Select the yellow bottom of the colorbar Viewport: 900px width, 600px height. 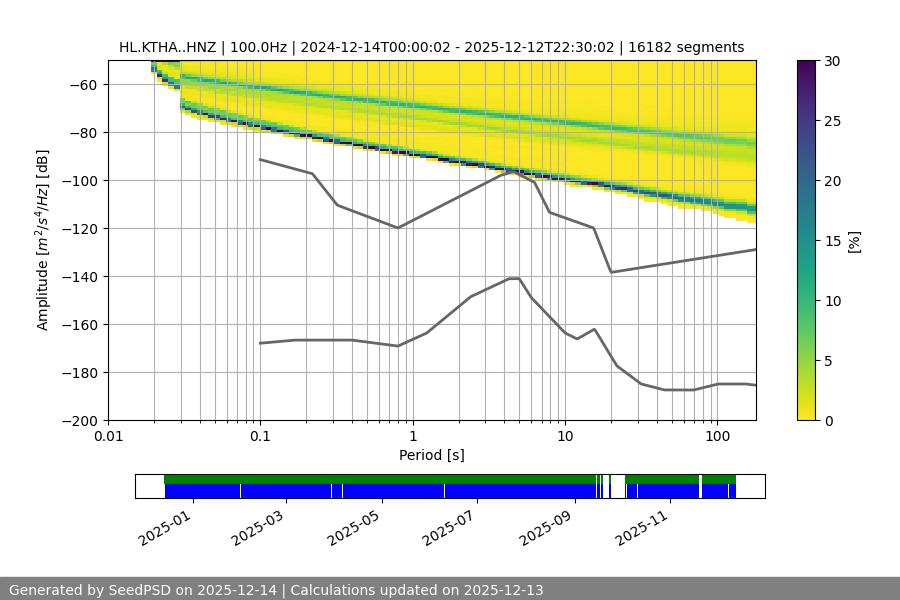[808, 415]
